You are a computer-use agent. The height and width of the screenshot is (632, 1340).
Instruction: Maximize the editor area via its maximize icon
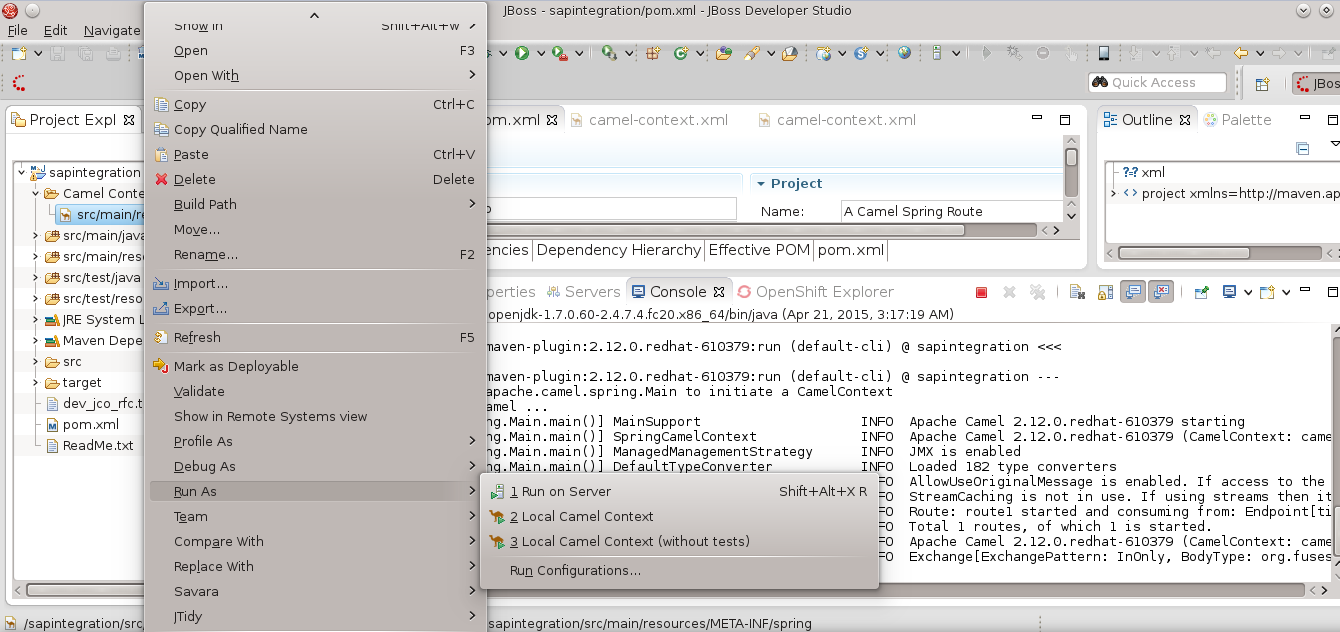tap(1065, 119)
